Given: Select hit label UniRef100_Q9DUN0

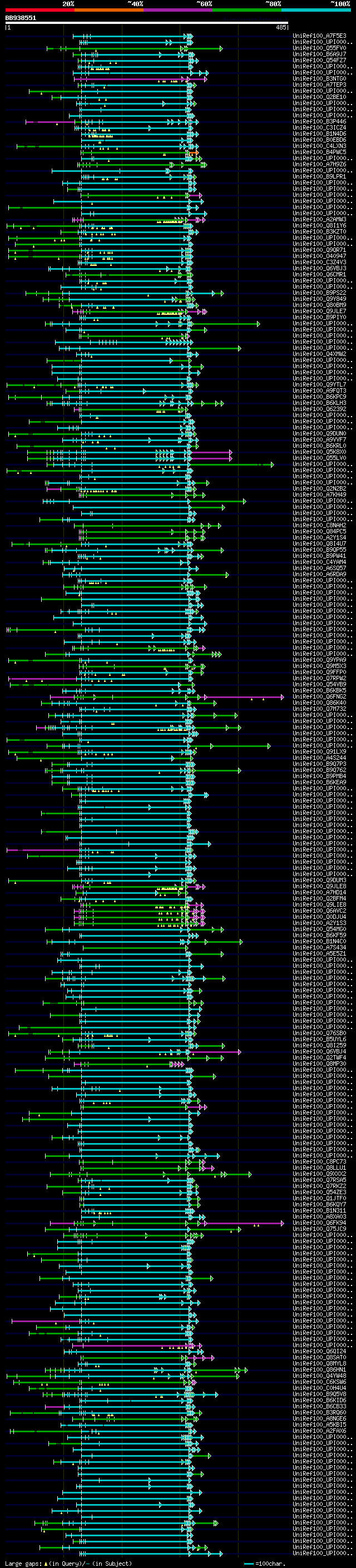Looking at the screenshot, I should coord(319,433).
